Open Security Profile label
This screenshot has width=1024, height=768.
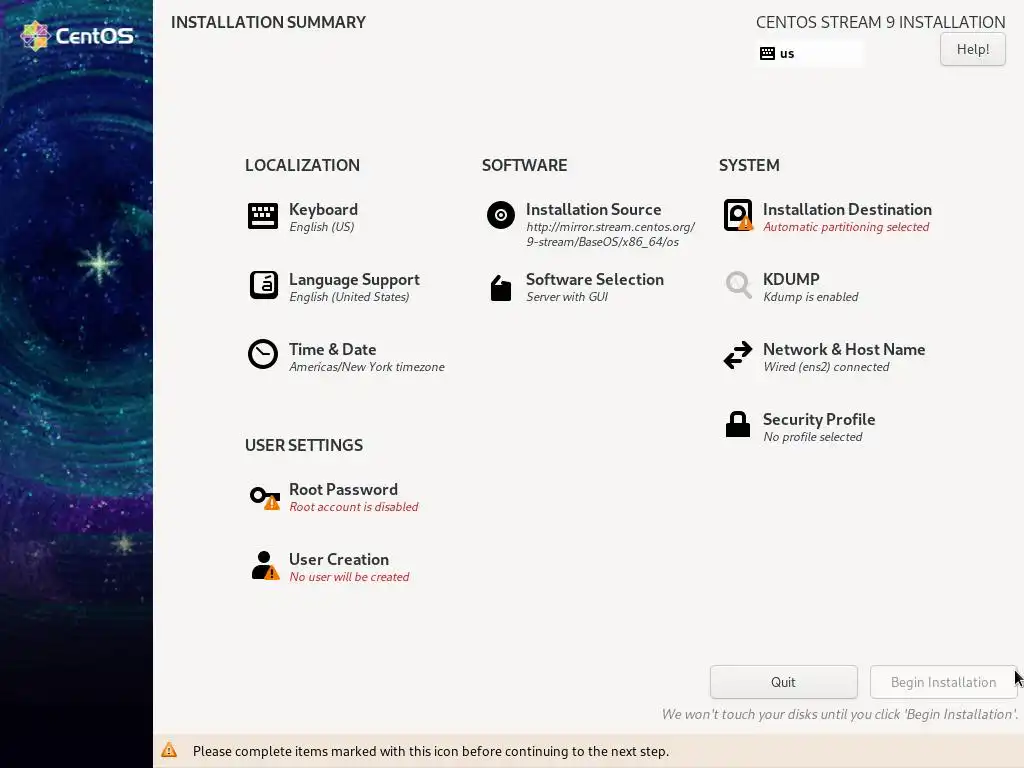[x=819, y=419]
